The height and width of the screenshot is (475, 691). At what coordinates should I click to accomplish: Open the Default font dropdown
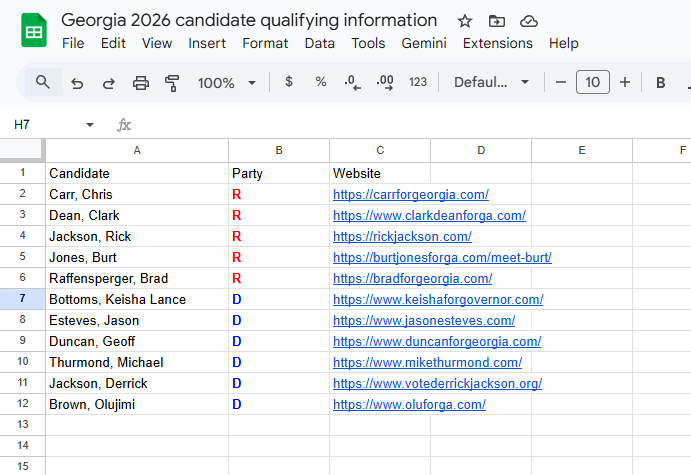pyautogui.click(x=491, y=82)
